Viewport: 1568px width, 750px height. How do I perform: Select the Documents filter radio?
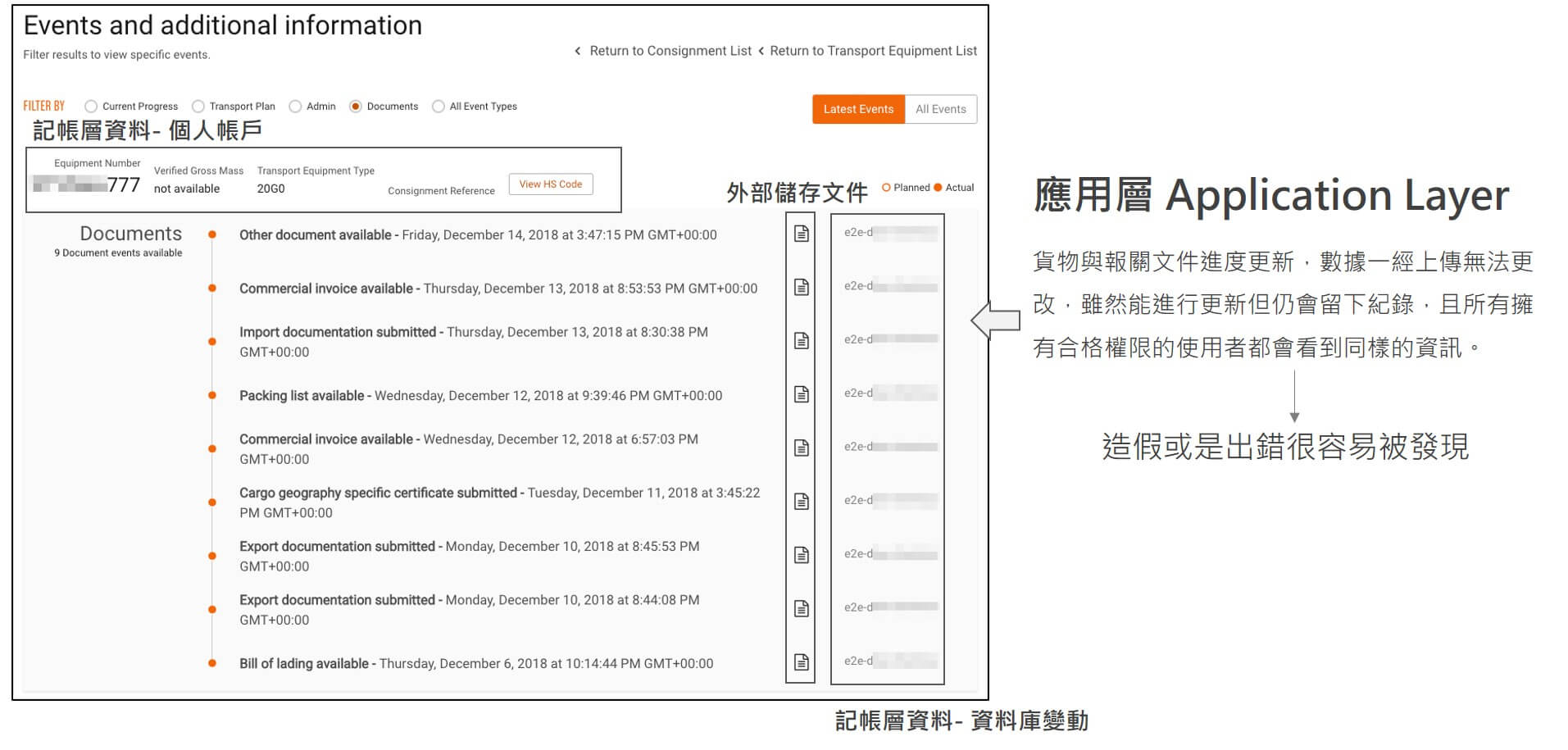click(355, 107)
